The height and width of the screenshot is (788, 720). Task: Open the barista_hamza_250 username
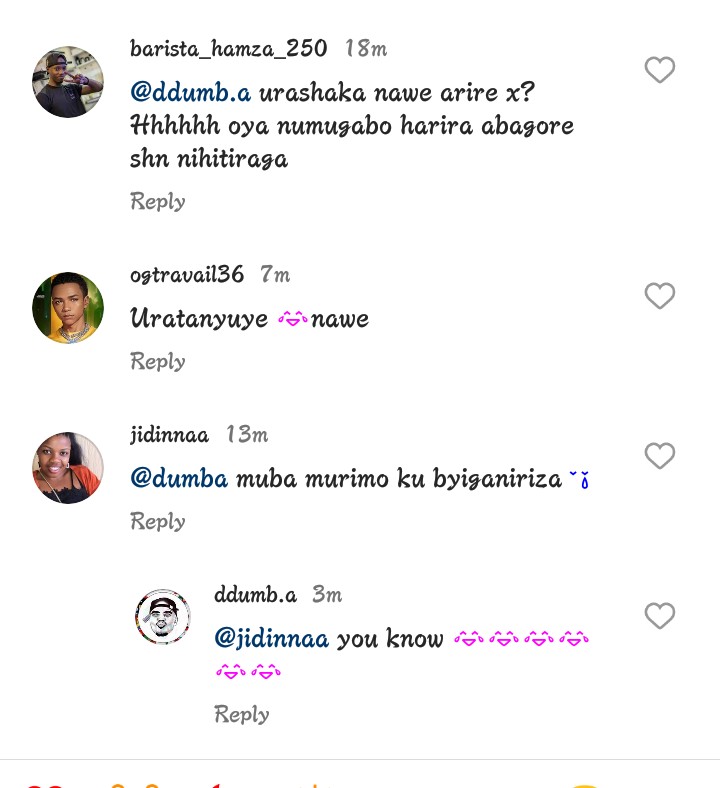229,48
